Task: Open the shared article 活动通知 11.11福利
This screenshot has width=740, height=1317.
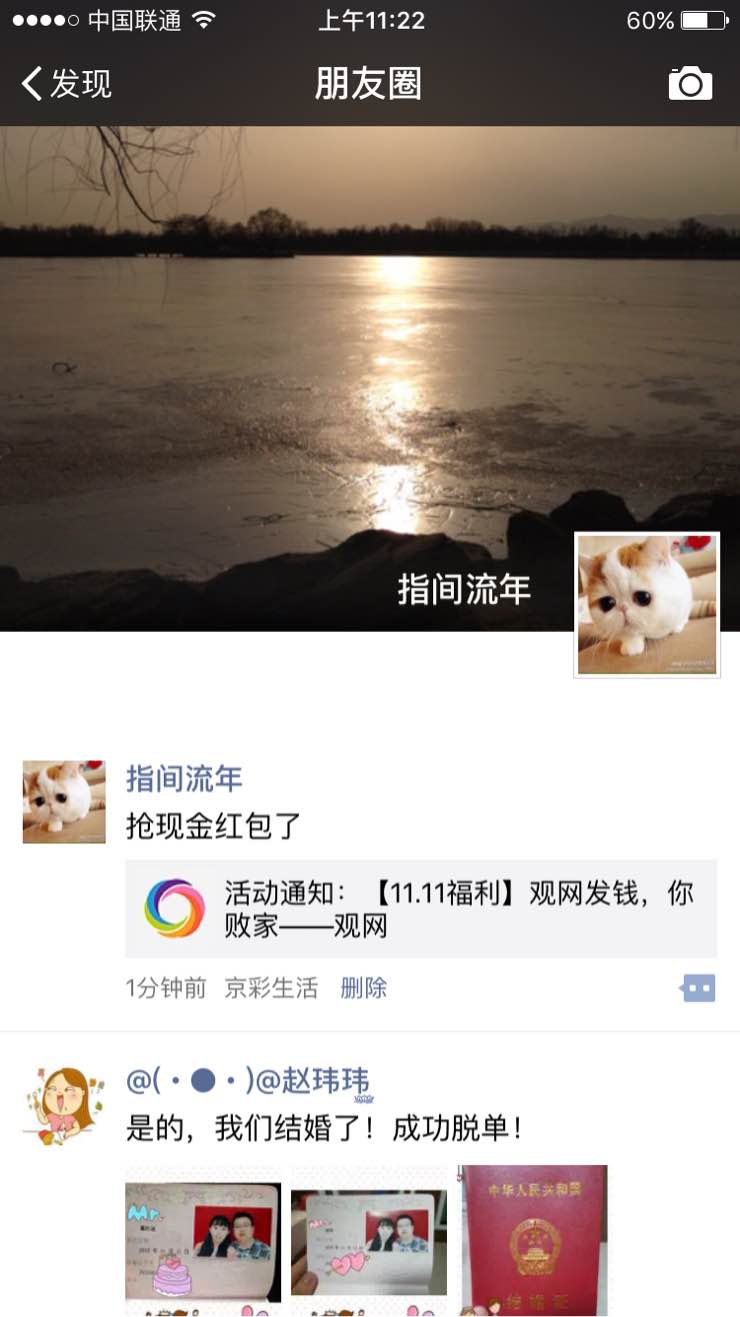Action: pyautogui.click(x=421, y=909)
